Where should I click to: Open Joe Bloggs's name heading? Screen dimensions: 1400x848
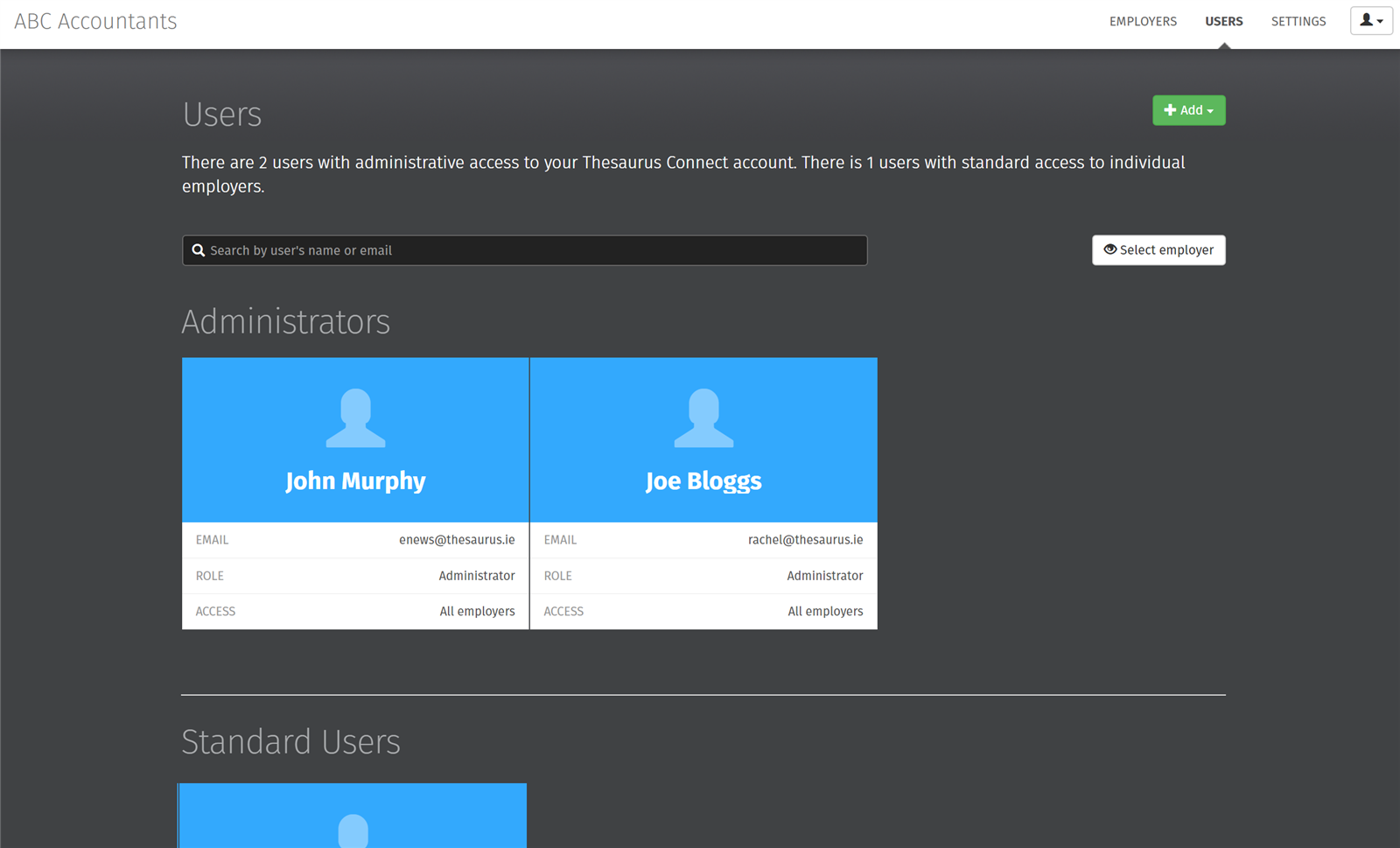point(703,480)
